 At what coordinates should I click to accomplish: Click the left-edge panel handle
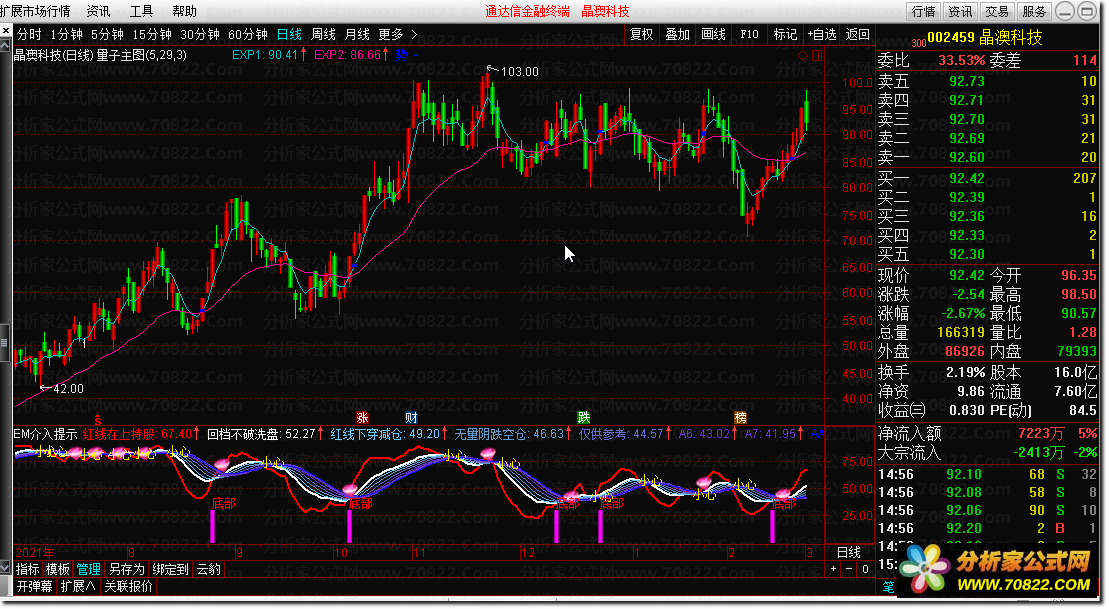pyautogui.click(x=5, y=343)
